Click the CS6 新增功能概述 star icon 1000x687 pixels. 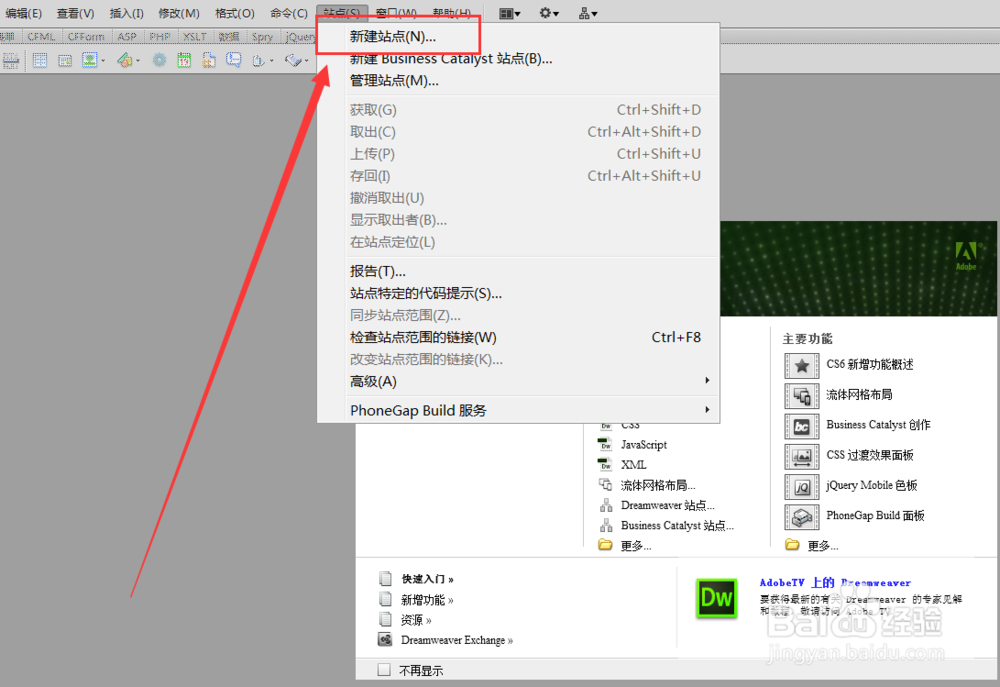pos(802,366)
